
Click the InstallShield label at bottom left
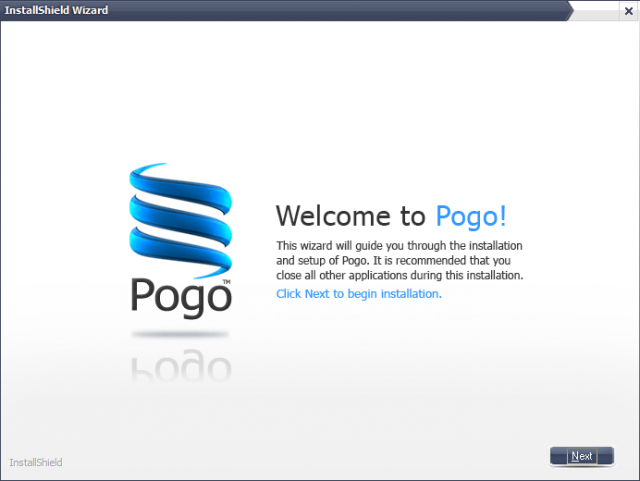coord(36,462)
